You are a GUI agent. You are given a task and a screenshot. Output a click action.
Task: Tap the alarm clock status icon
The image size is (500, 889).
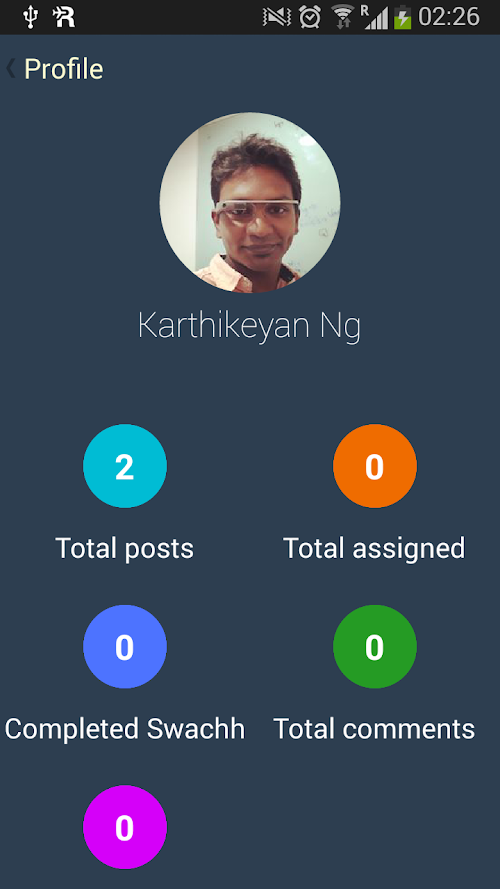[310, 17]
